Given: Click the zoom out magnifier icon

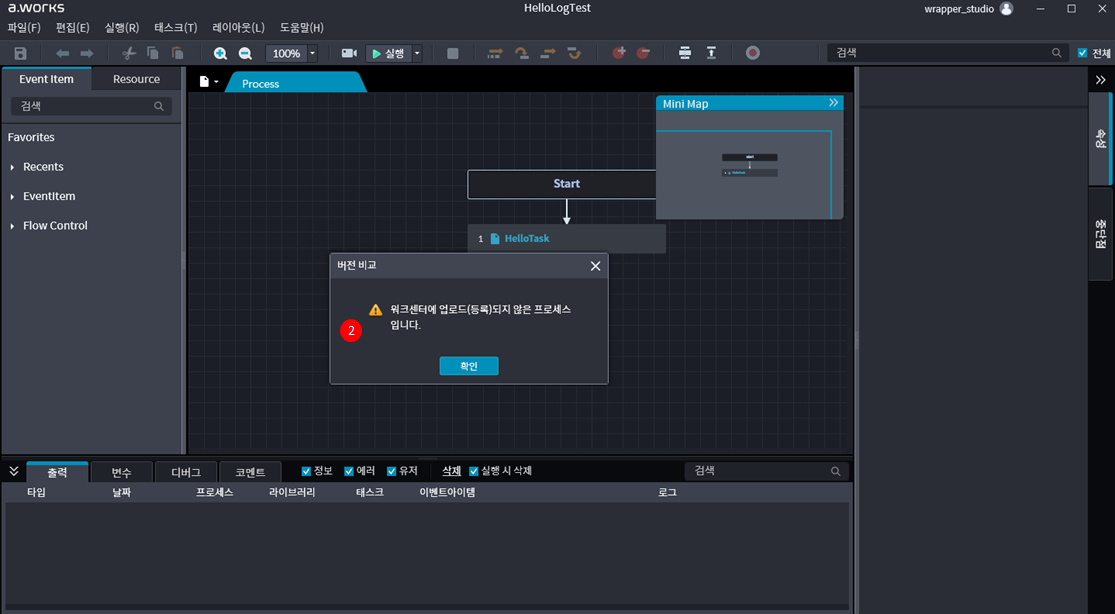Looking at the screenshot, I should click(245, 53).
